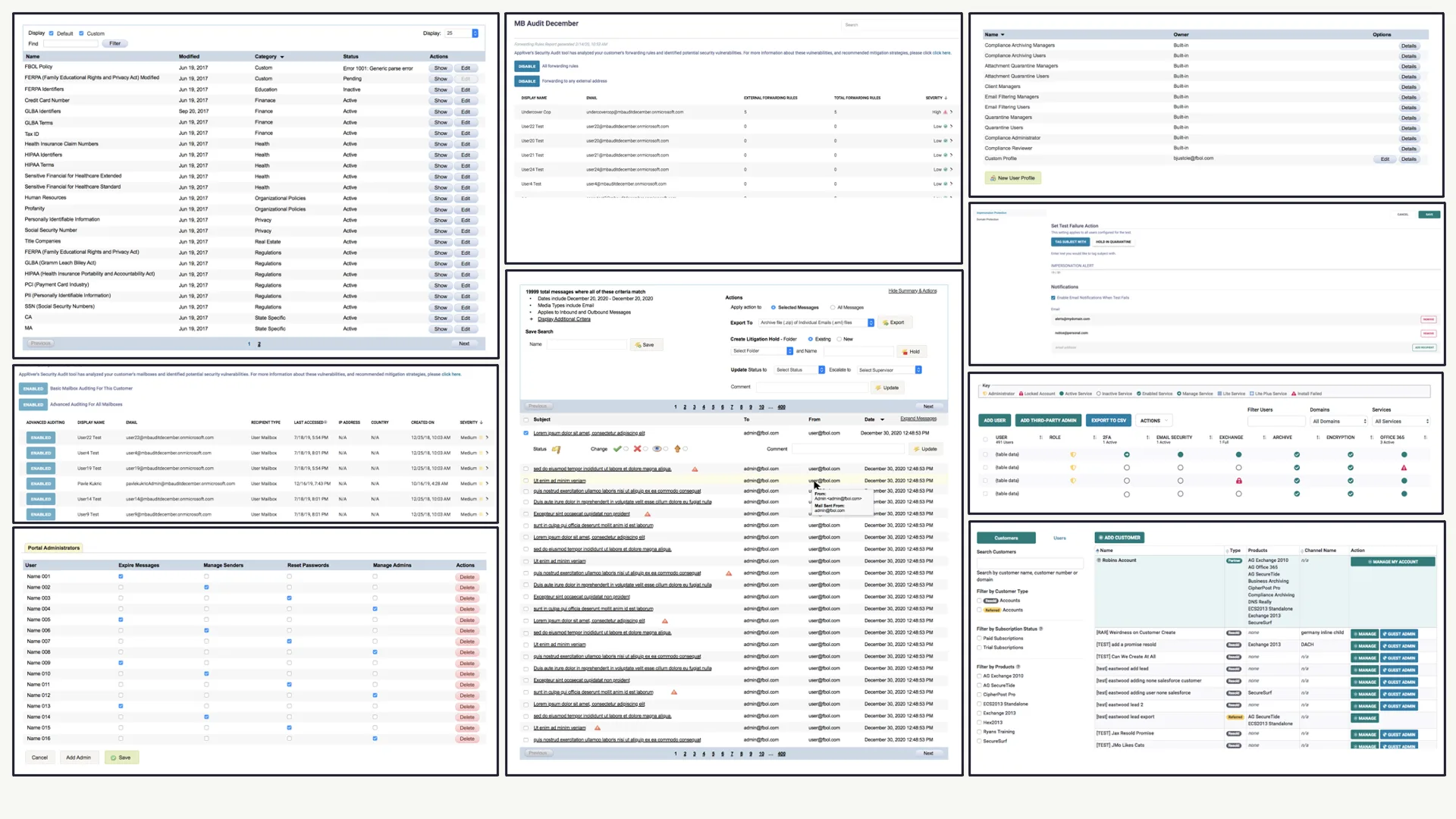Viewport: 1456px width, 819px height.
Task: Click the ADD CUSTOMER button
Action: pyautogui.click(x=1119, y=538)
